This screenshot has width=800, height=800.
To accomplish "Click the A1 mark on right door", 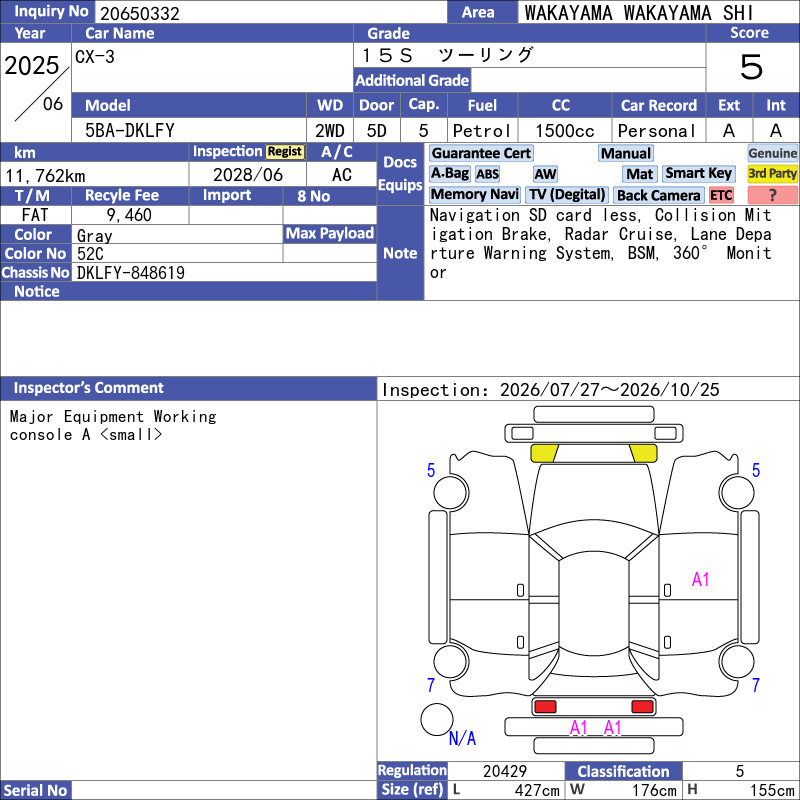I will (701, 580).
